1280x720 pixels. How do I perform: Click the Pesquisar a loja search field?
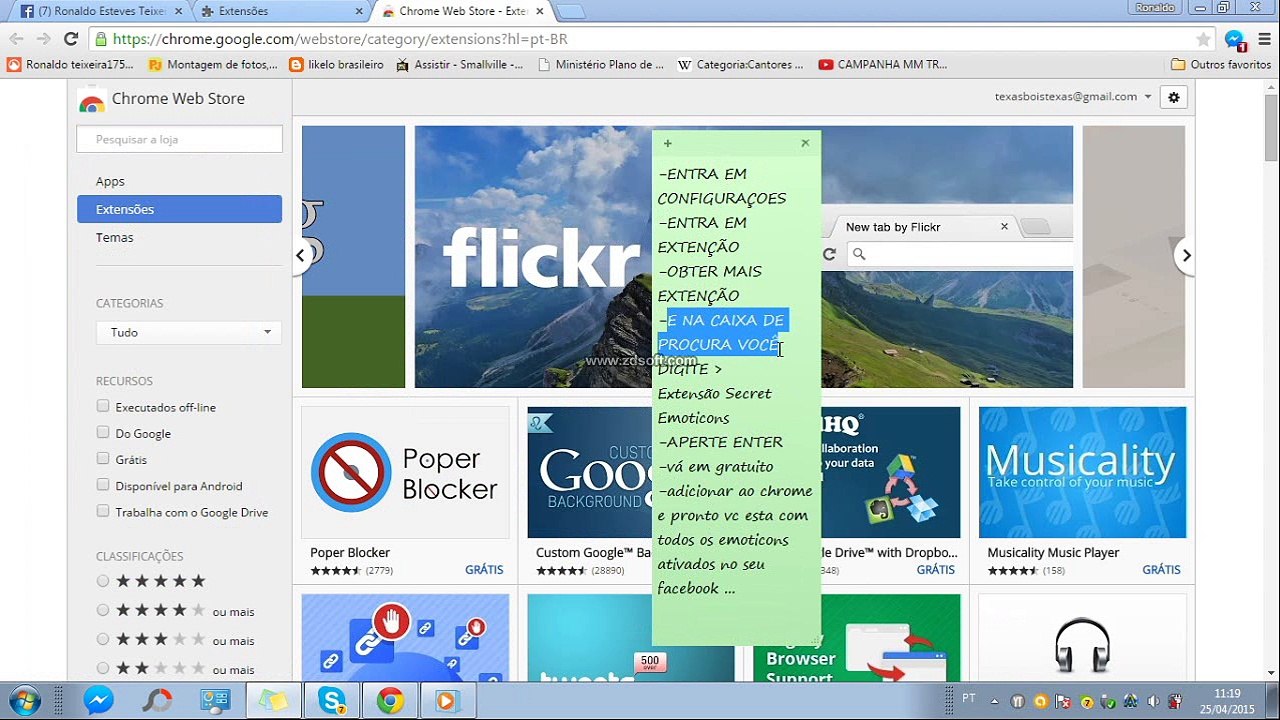click(180, 139)
